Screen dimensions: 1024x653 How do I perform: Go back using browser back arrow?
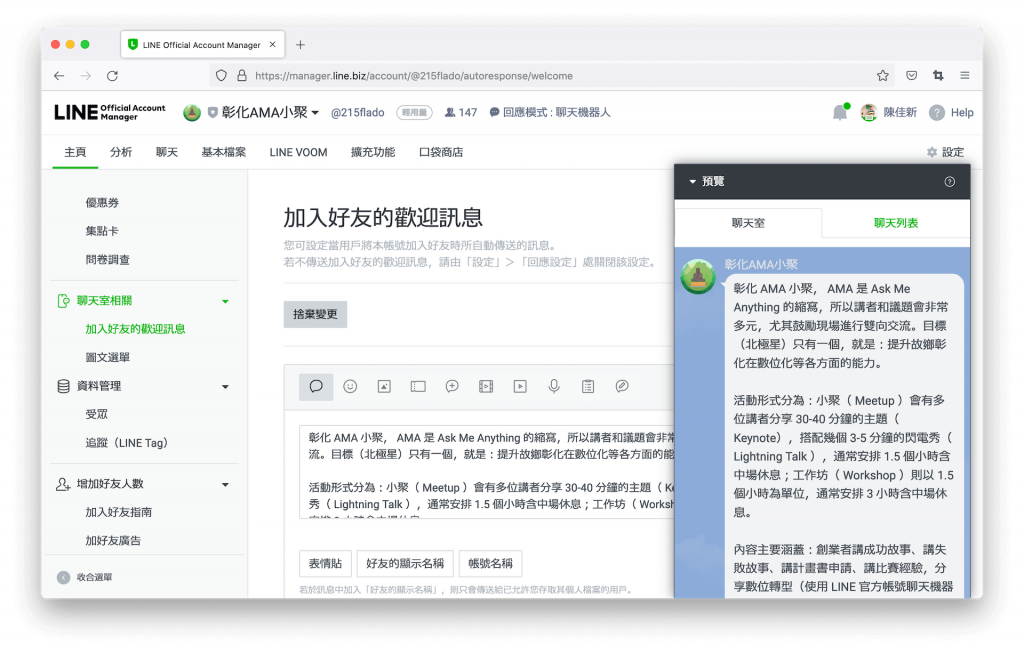tap(59, 76)
